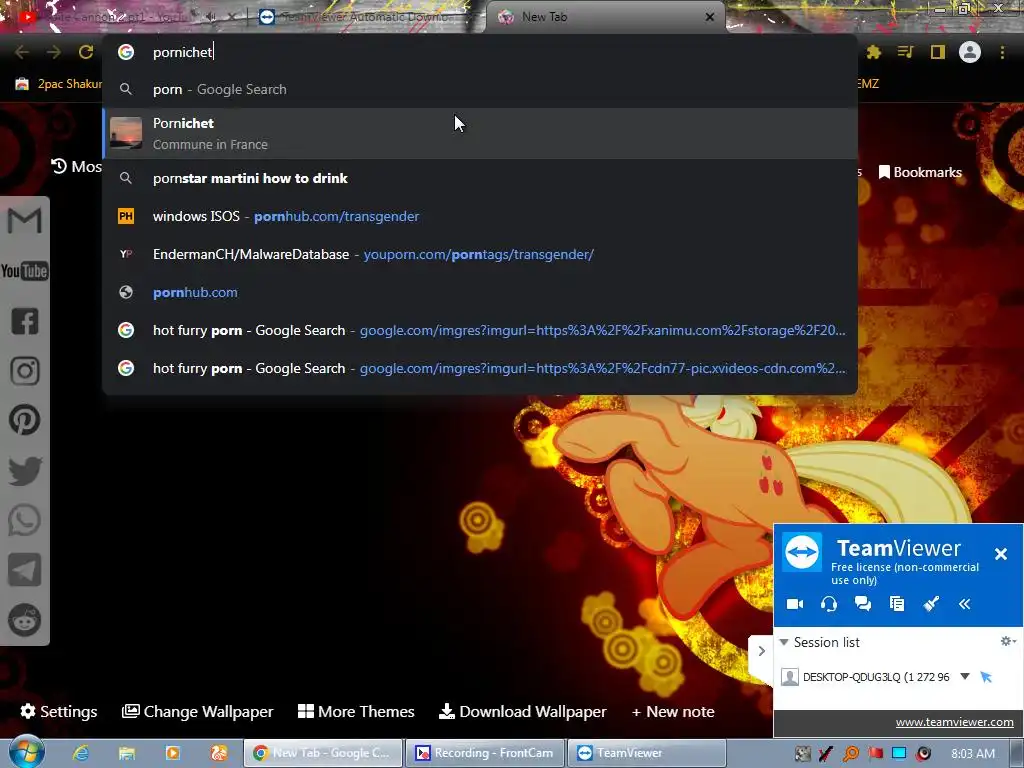Image resolution: width=1024 pixels, height=768 pixels.
Task: Click side arrow tab of TeamViewer panel
Action: click(x=761, y=651)
